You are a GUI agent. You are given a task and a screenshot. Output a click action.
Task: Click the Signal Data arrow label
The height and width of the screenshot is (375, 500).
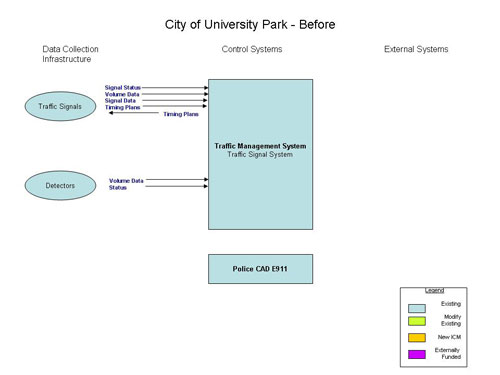point(120,101)
